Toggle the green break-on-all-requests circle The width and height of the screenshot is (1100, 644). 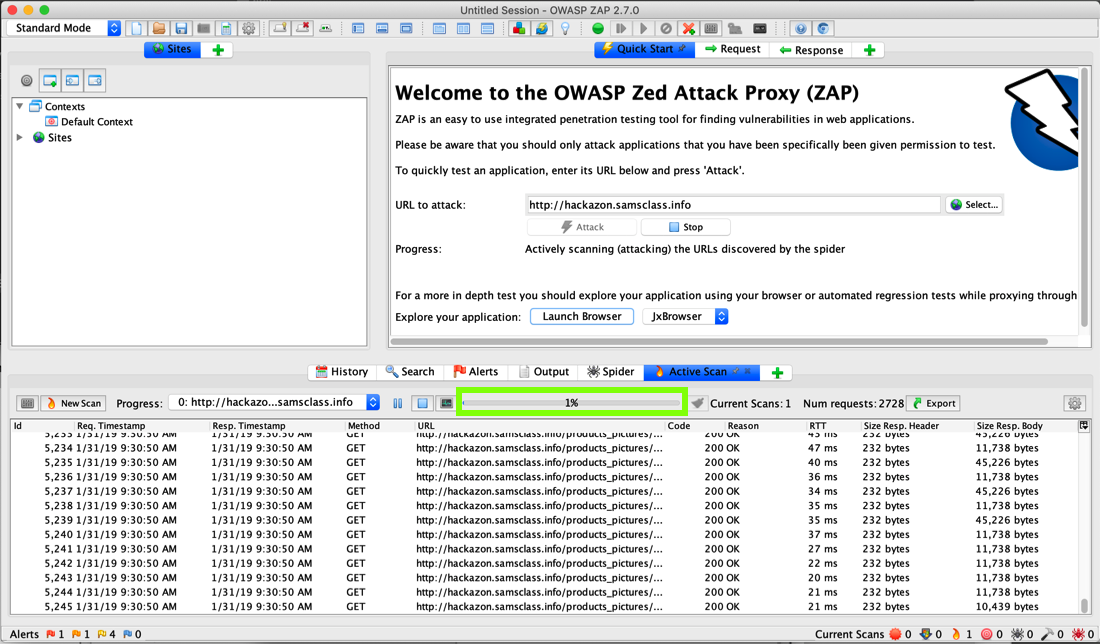pos(598,28)
